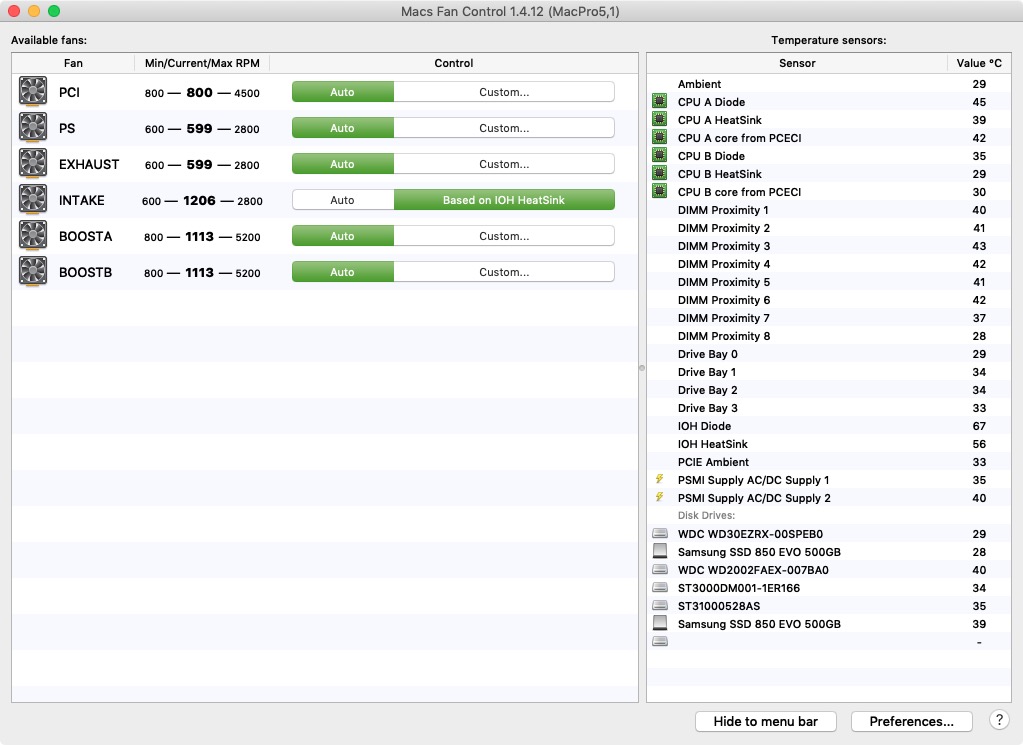Image resolution: width=1023 pixels, height=745 pixels.
Task: Open Custom control for PCI fan
Action: pos(504,92)
